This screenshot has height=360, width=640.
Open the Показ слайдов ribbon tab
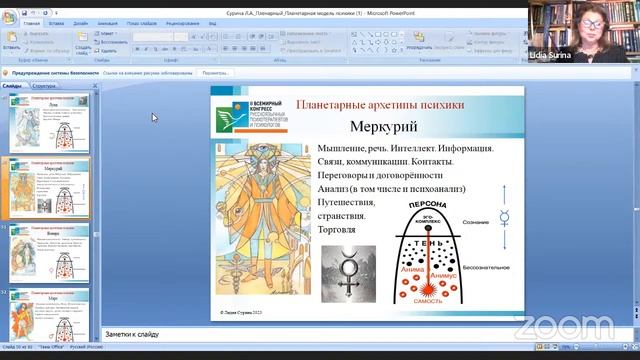(x=142, y=24)
